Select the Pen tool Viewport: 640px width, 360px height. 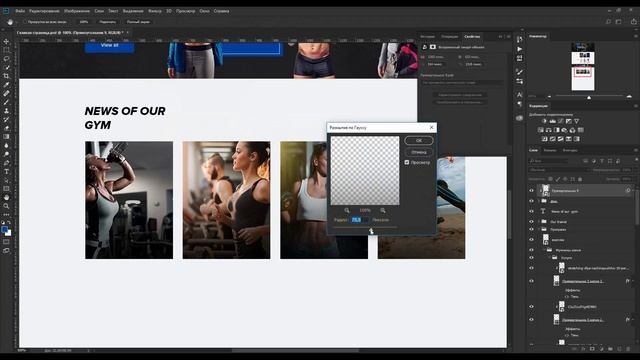[6, 162]
